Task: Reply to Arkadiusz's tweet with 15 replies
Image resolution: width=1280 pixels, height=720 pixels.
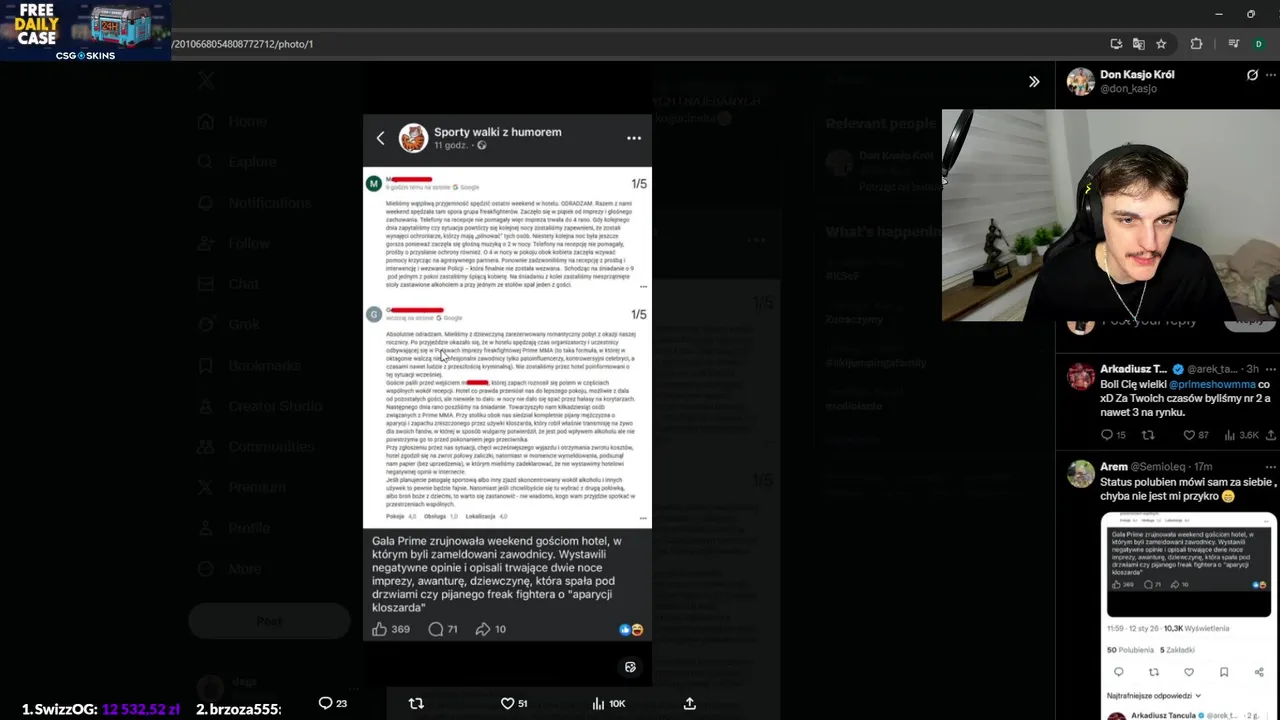Action: [x=1113, y=435]
